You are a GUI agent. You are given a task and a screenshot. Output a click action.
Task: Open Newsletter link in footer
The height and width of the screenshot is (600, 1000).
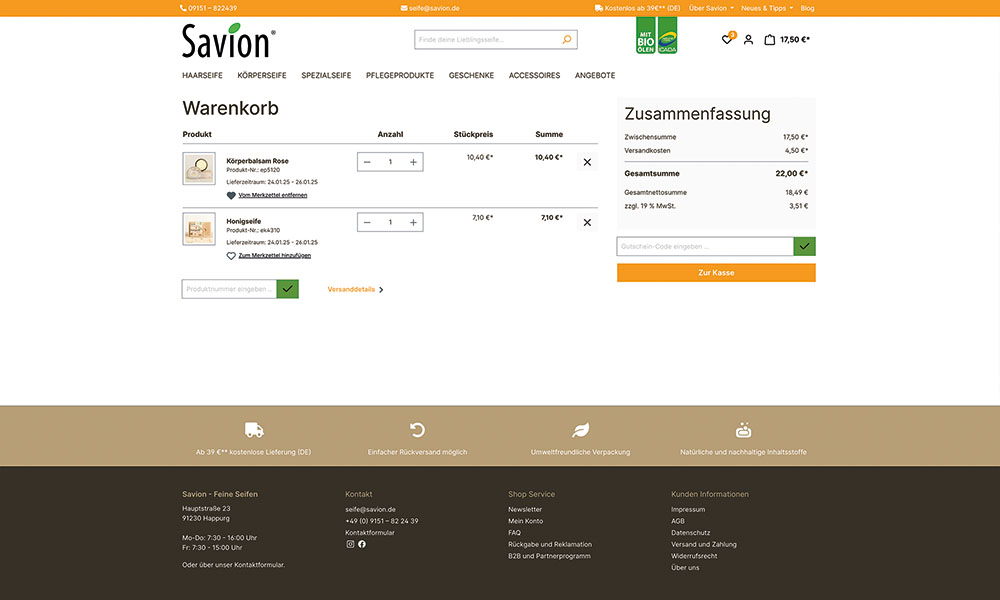click(x=525, y=509)
